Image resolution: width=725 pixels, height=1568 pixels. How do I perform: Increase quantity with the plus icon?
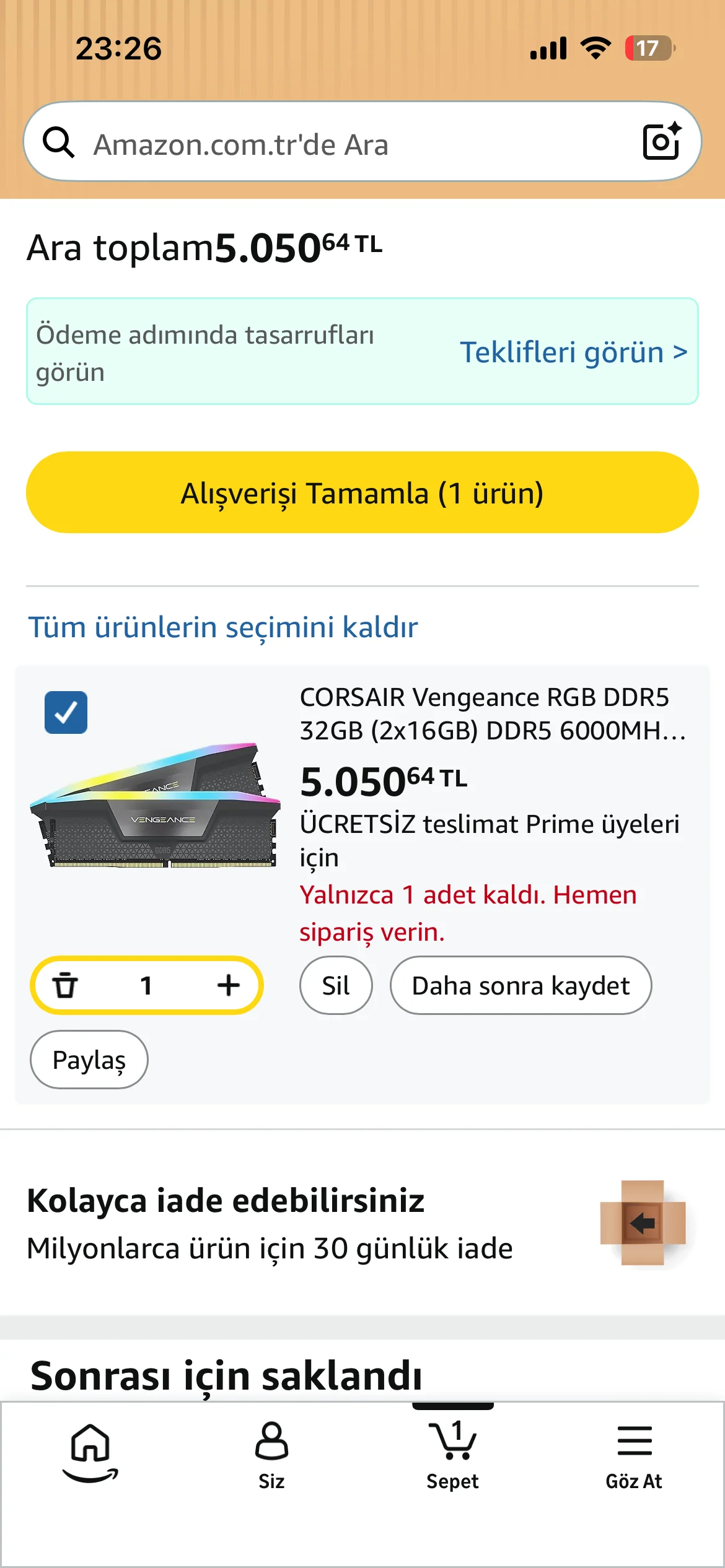pos(229,985)
